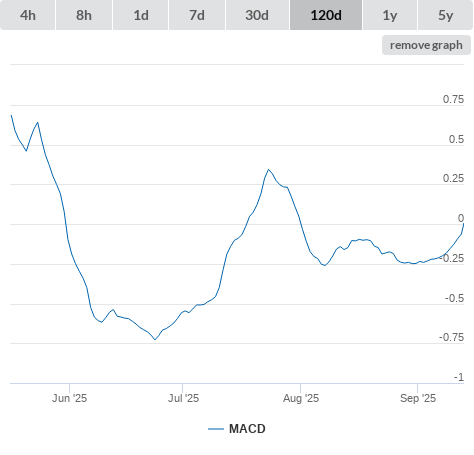Click the Aug '25 axis label
This screenshot has width=474, height=455.
pyautogui.click(x=301, y=398)
